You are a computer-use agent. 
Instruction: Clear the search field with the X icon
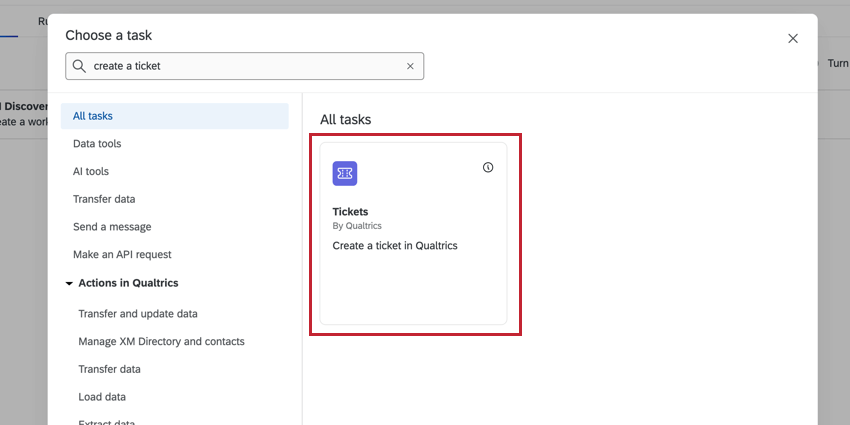[x=410, y=66]
